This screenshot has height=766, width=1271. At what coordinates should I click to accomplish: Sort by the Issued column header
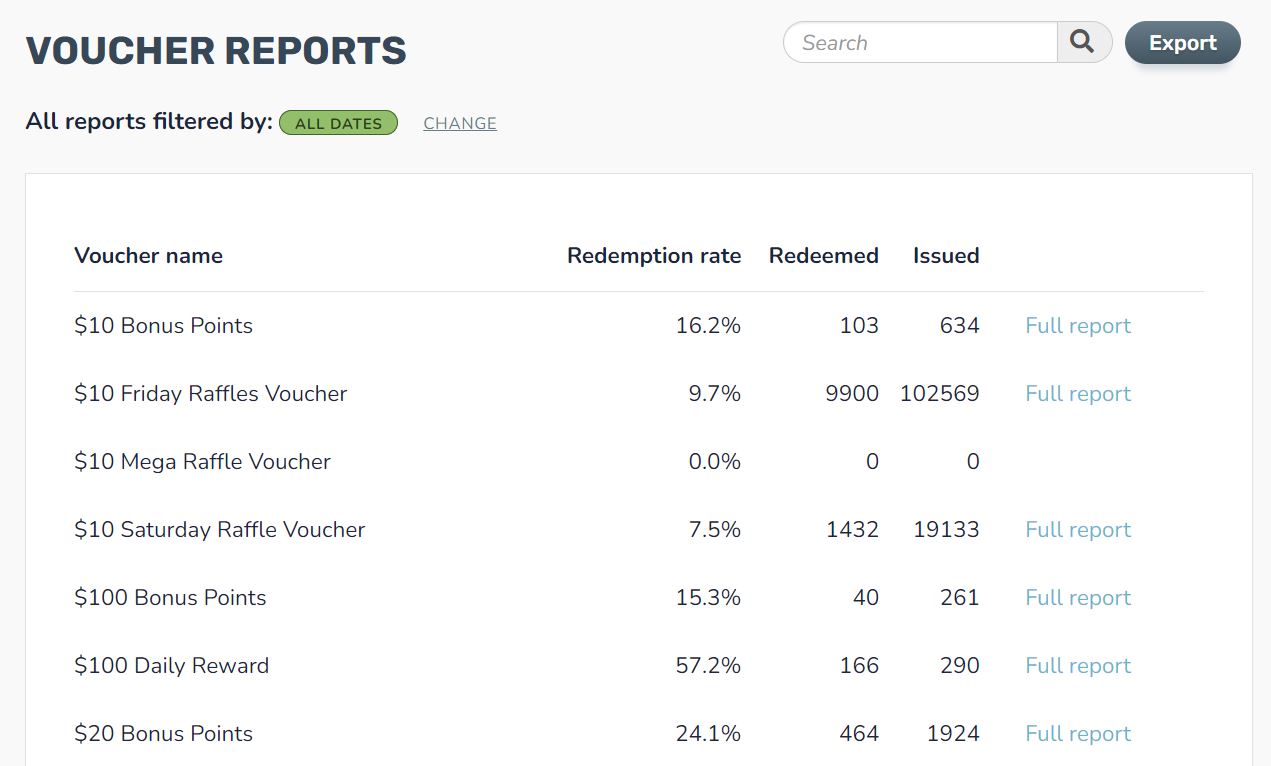(945, 255)
